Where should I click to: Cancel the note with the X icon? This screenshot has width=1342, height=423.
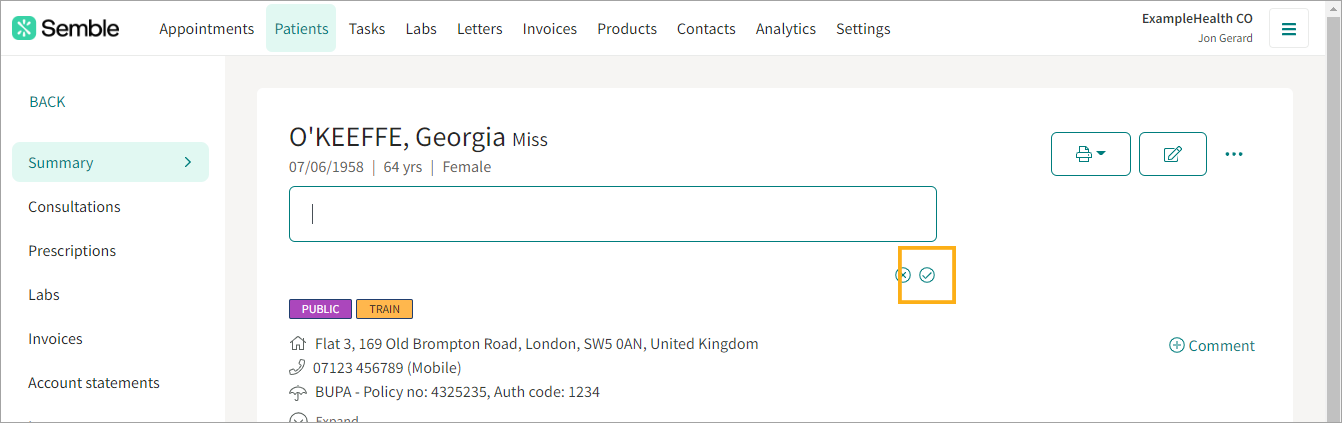point(903,275)
